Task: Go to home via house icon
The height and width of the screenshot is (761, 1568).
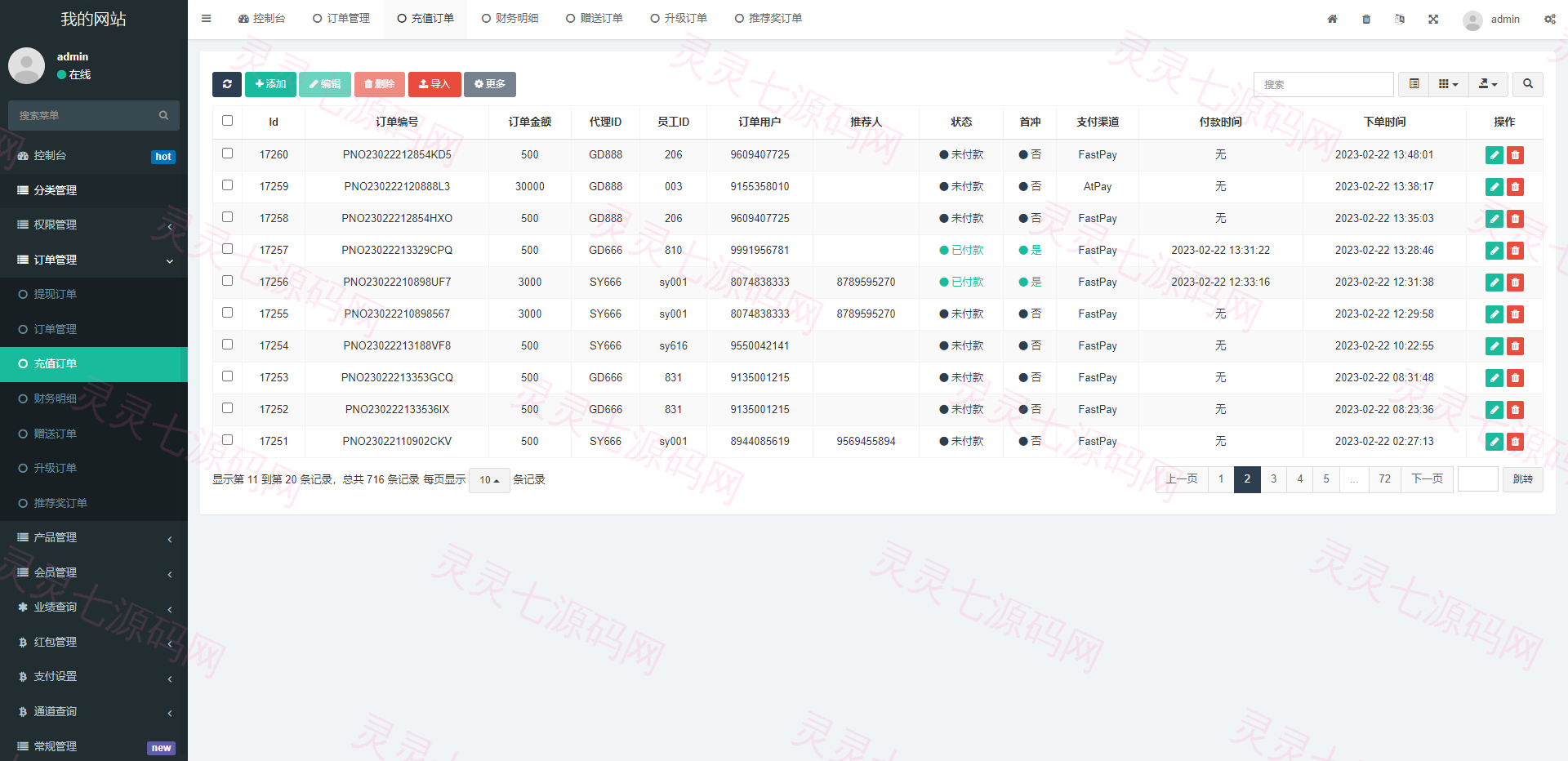Action: coord(1332,19)
